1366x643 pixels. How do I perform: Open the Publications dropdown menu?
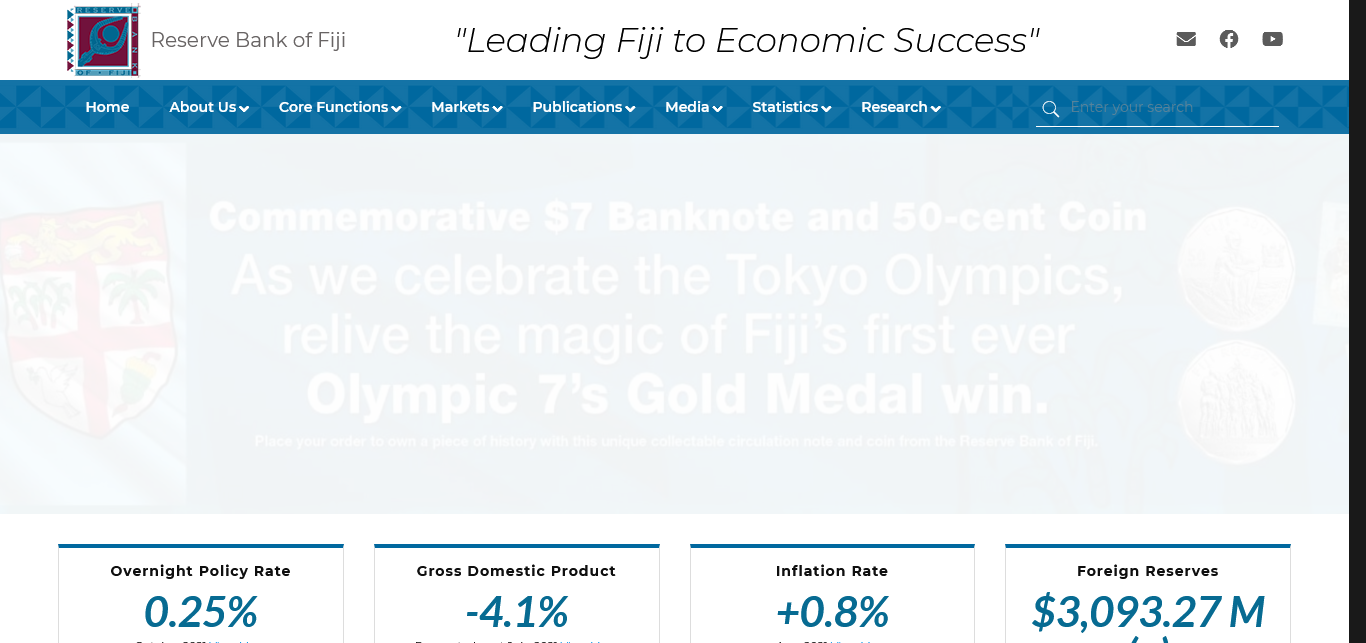[x=583, y=107]
